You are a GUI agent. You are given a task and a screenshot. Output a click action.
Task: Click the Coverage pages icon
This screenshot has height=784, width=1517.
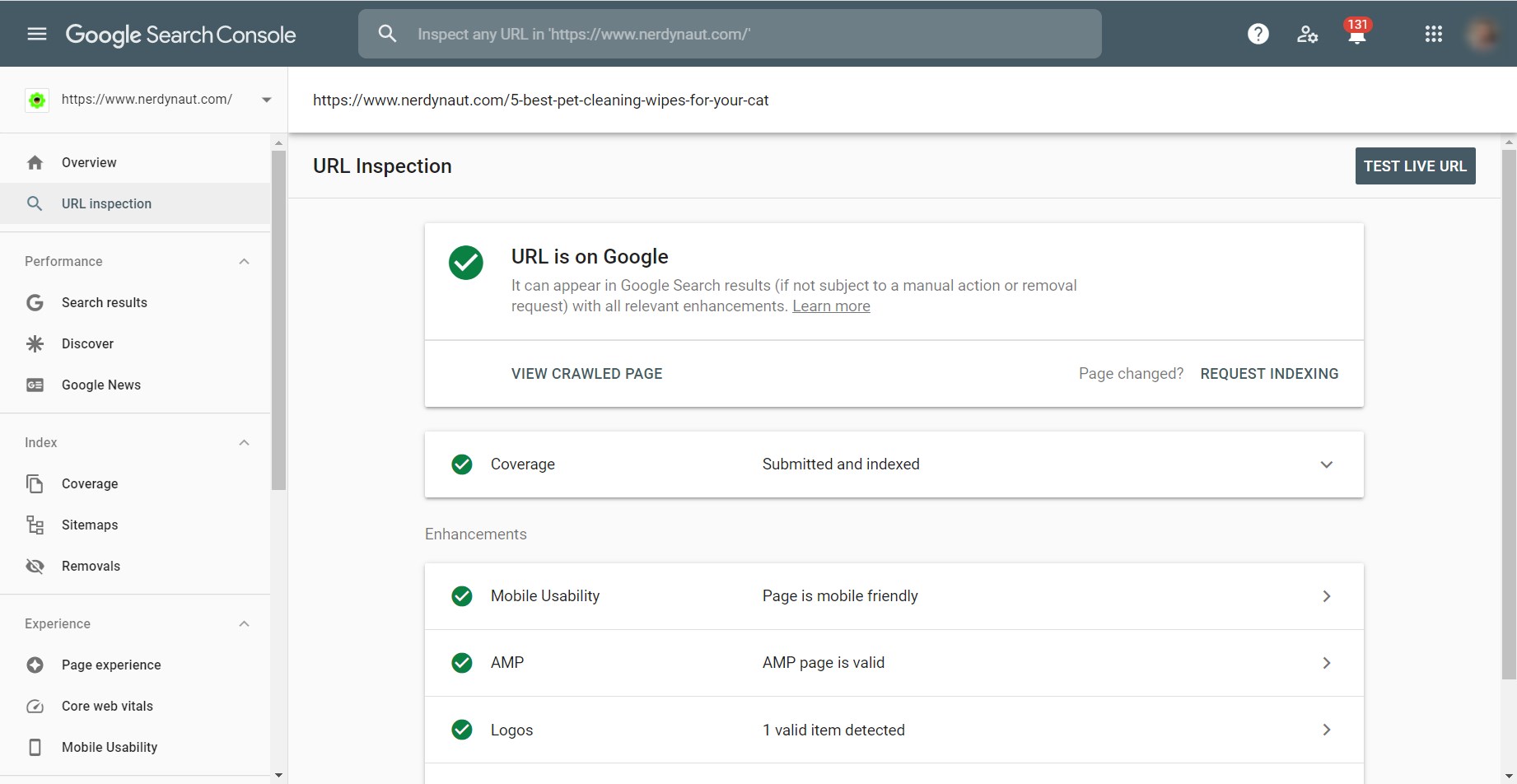click(x=35, y=483)
